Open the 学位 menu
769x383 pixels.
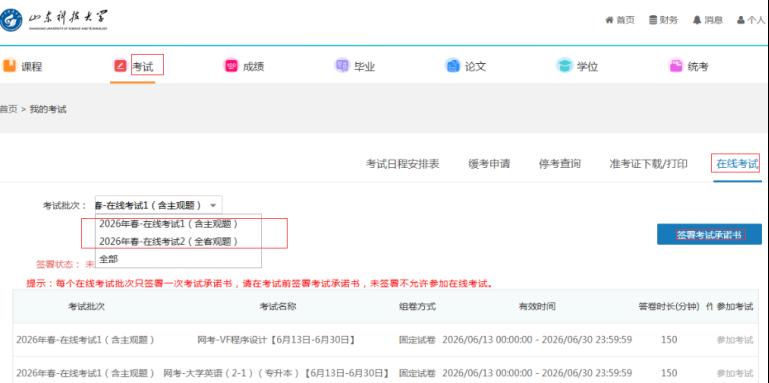point(587,67)
